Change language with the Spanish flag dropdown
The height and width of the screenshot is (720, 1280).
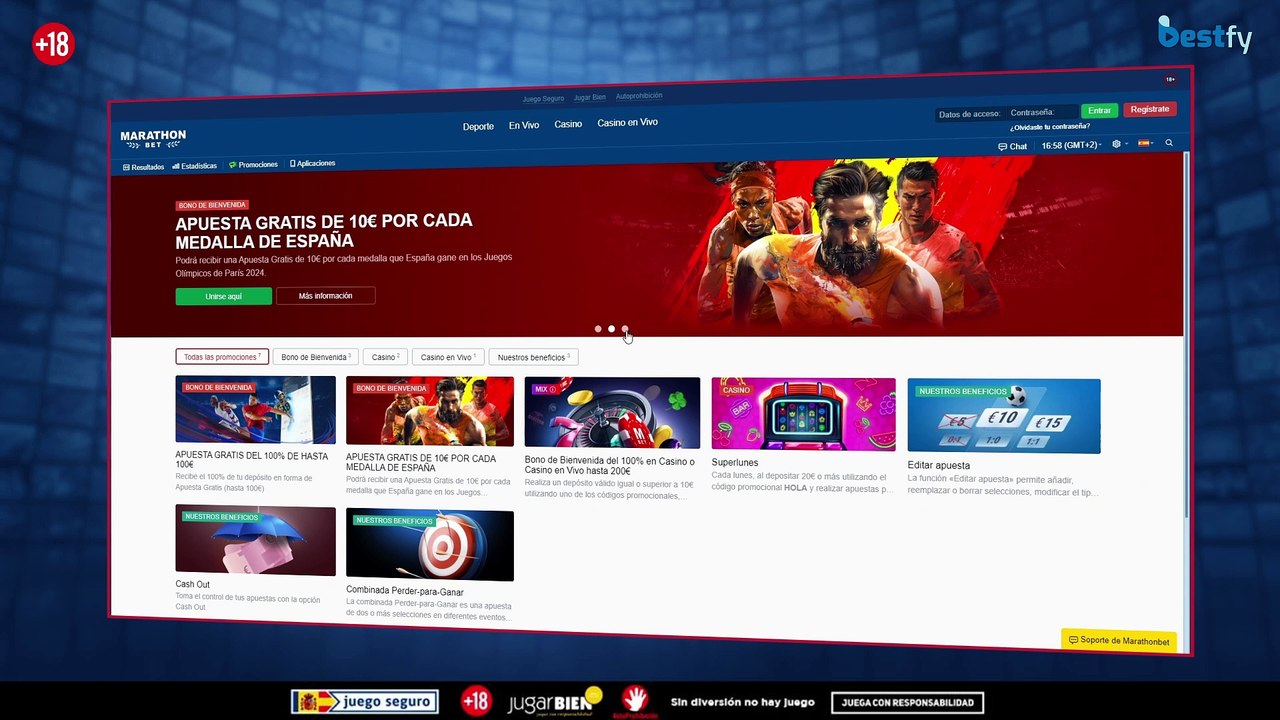click(1145, 144)
